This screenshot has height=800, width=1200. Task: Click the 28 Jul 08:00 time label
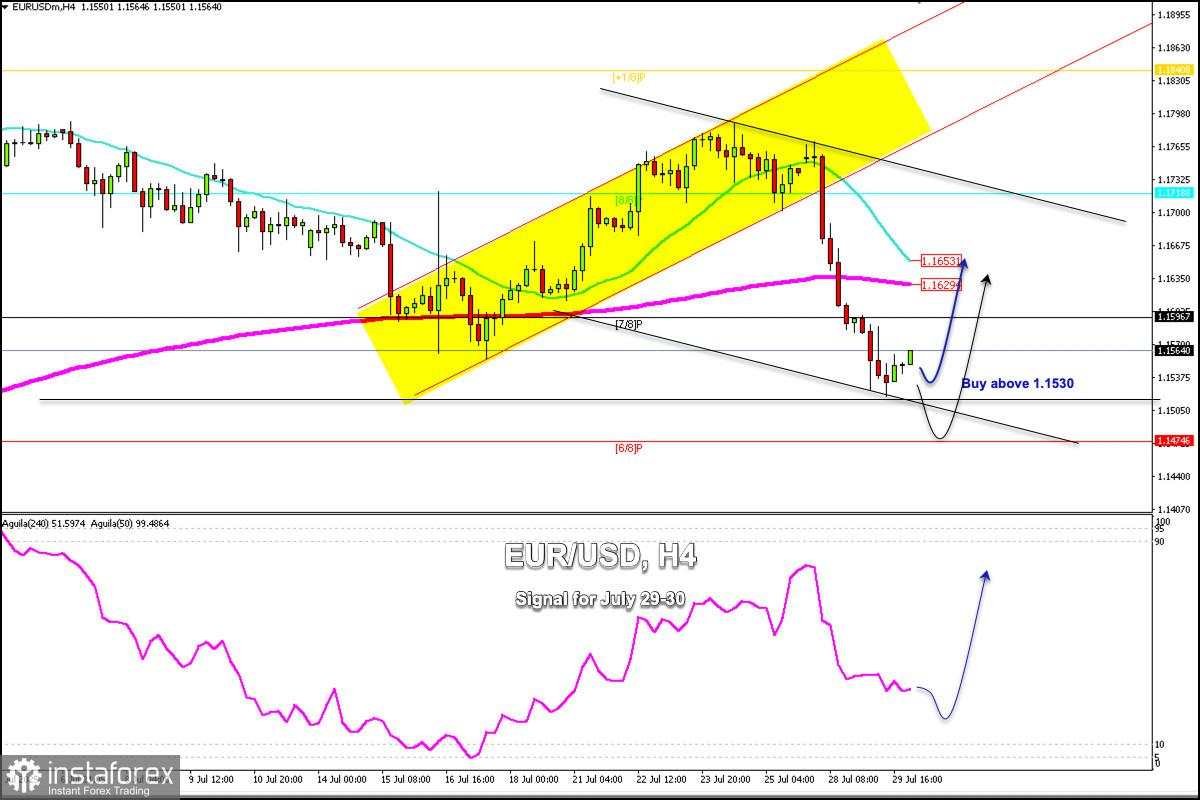854,778
